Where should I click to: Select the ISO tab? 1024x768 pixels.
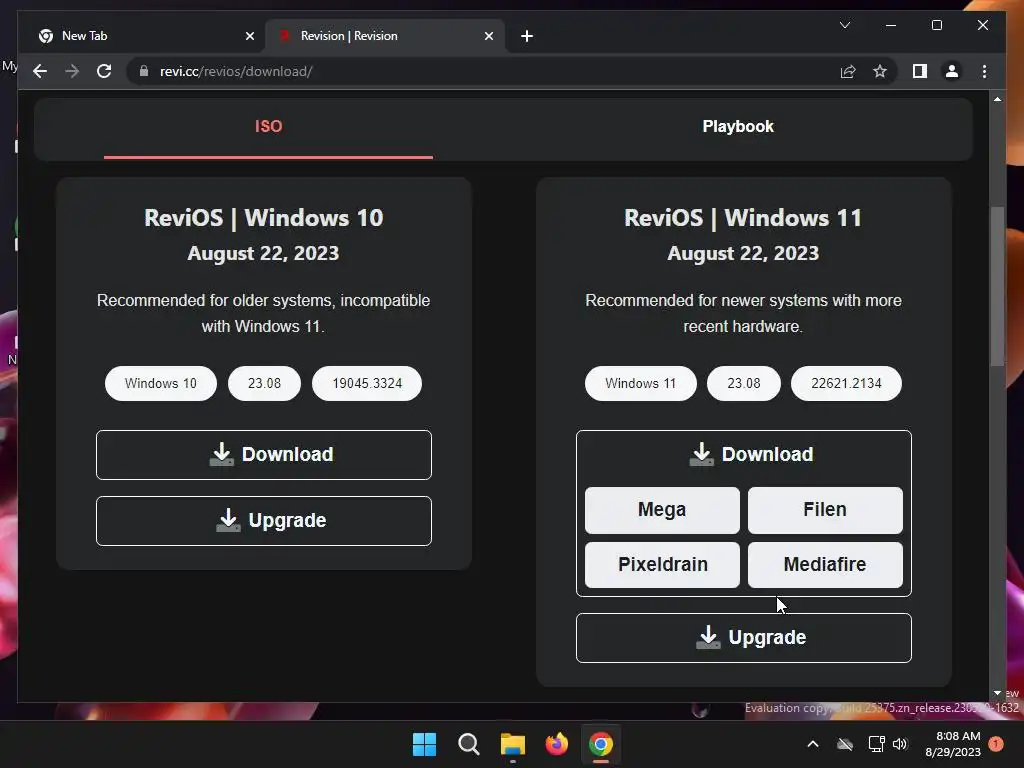(x=268, y=127)
